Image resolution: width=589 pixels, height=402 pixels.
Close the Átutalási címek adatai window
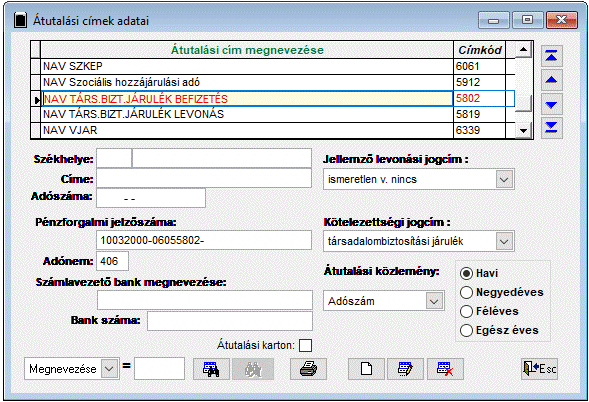562,20
